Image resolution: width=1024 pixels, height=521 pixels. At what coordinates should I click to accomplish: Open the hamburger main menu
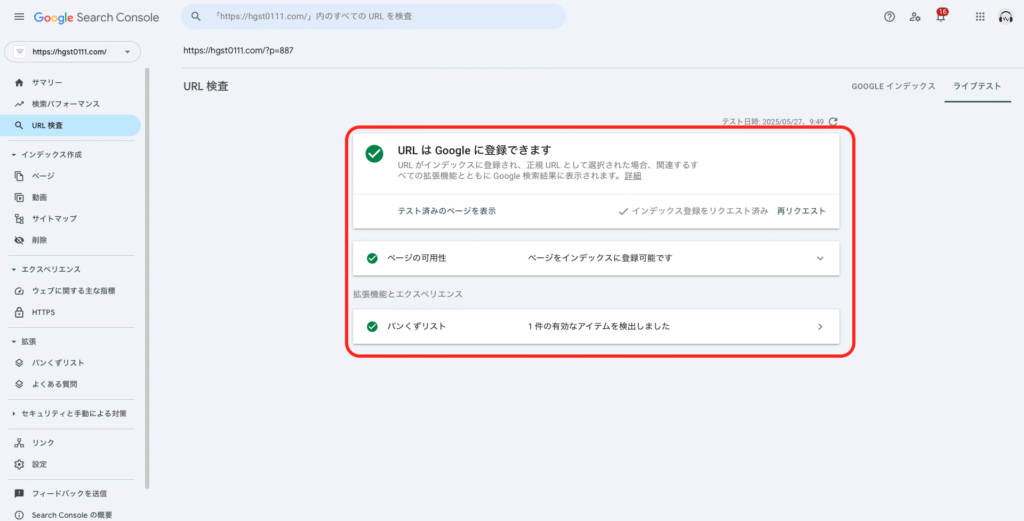click(19, 17)
